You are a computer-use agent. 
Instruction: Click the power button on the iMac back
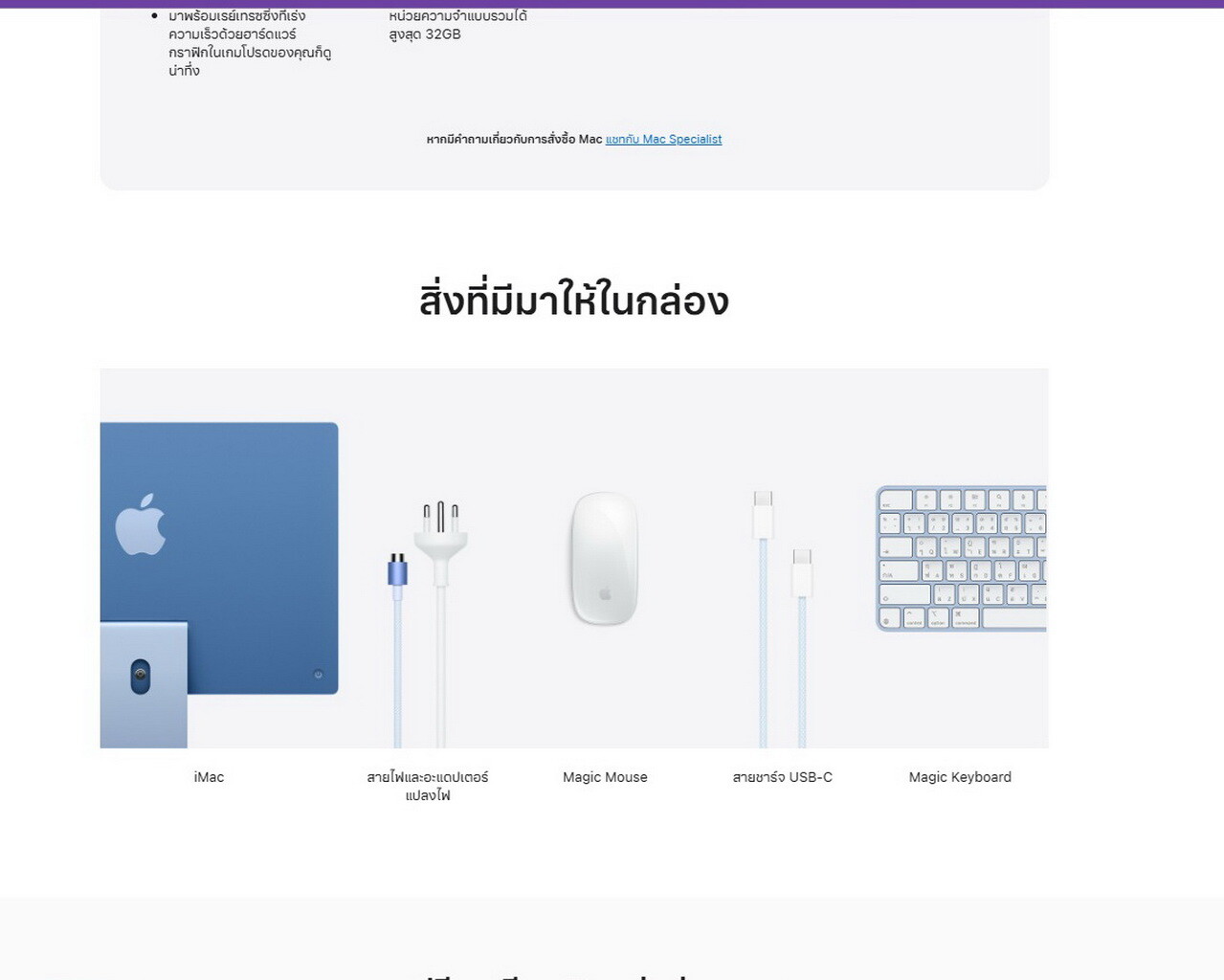coord(319,675)
